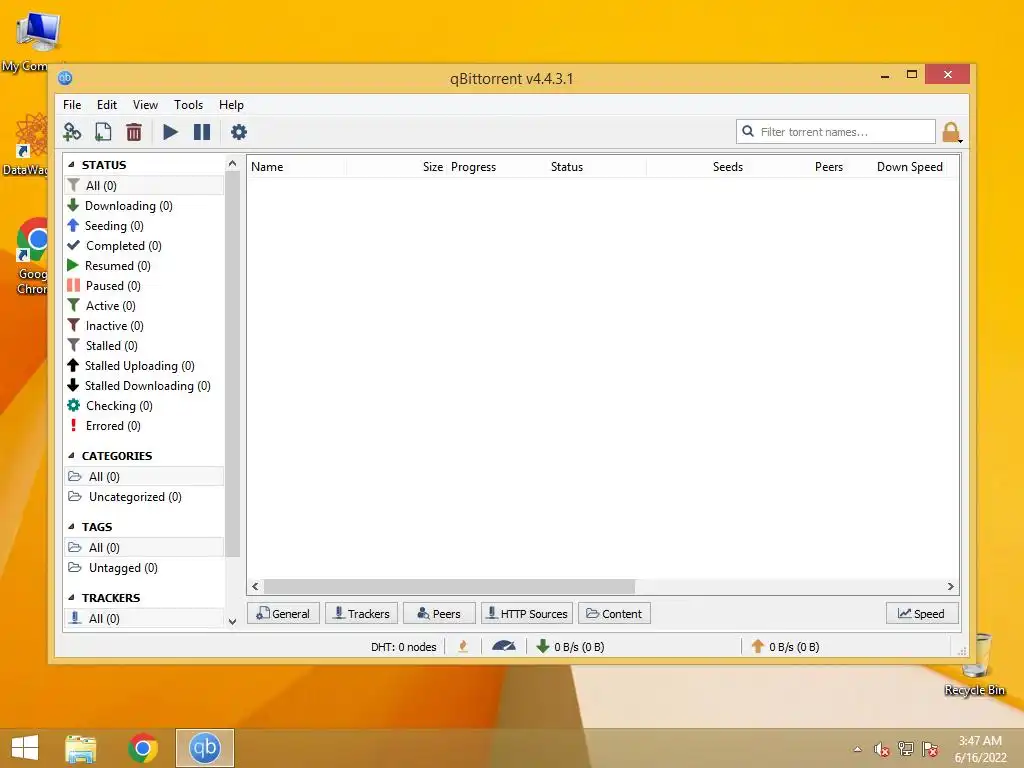
Task: Select the Downloading (0) filter
Action: (144, 206)
